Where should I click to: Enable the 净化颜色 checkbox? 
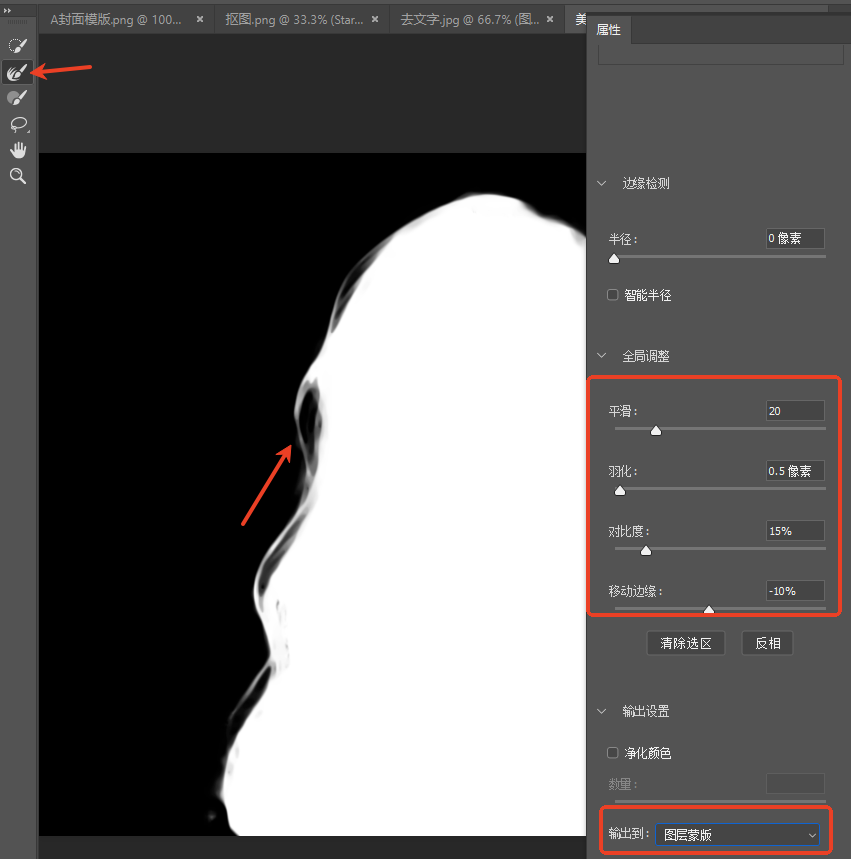click(x=613, y=753)
